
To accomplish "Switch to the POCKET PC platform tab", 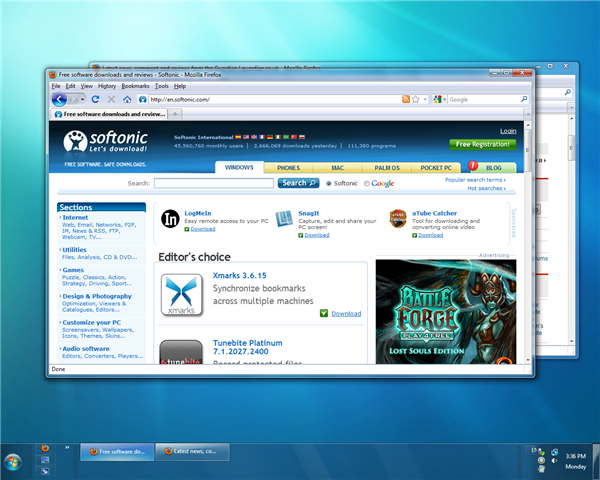I will coord(436,168).
